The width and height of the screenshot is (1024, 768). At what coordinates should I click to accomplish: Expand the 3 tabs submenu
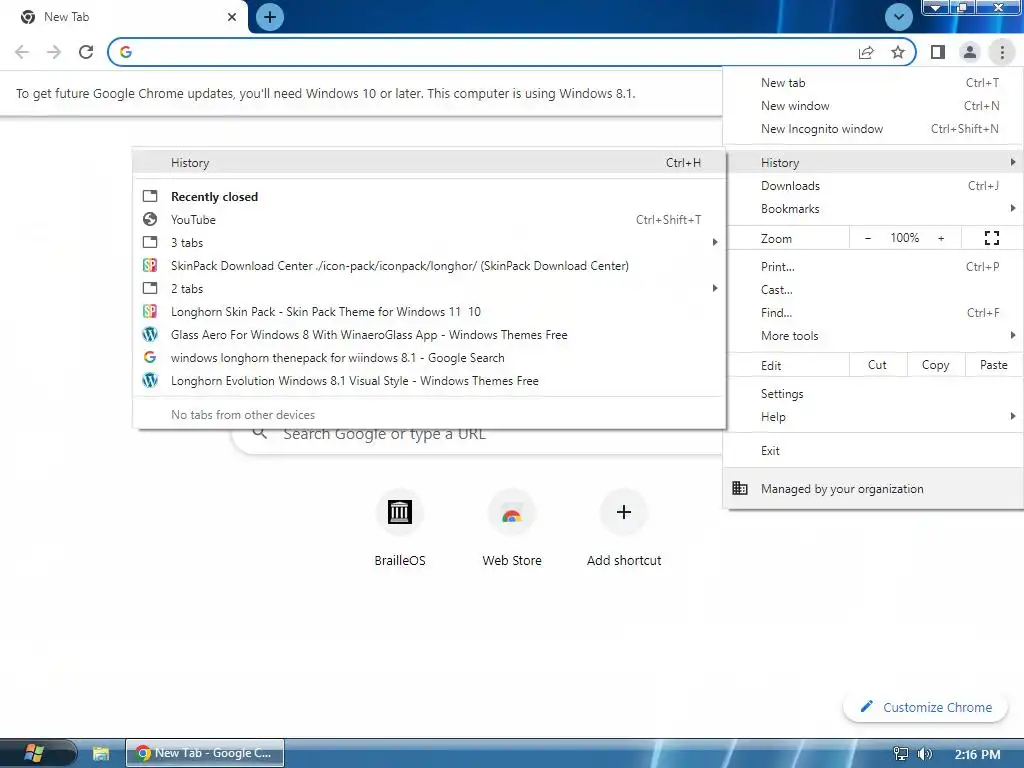429,242
